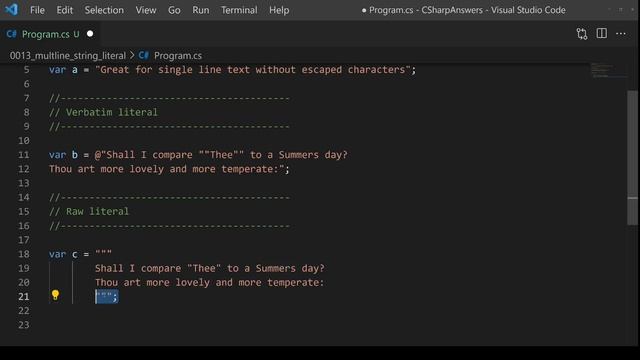Click the 'var b = @"Shall I compare' line
Viewport: 640px width, 360px height.
198,155
